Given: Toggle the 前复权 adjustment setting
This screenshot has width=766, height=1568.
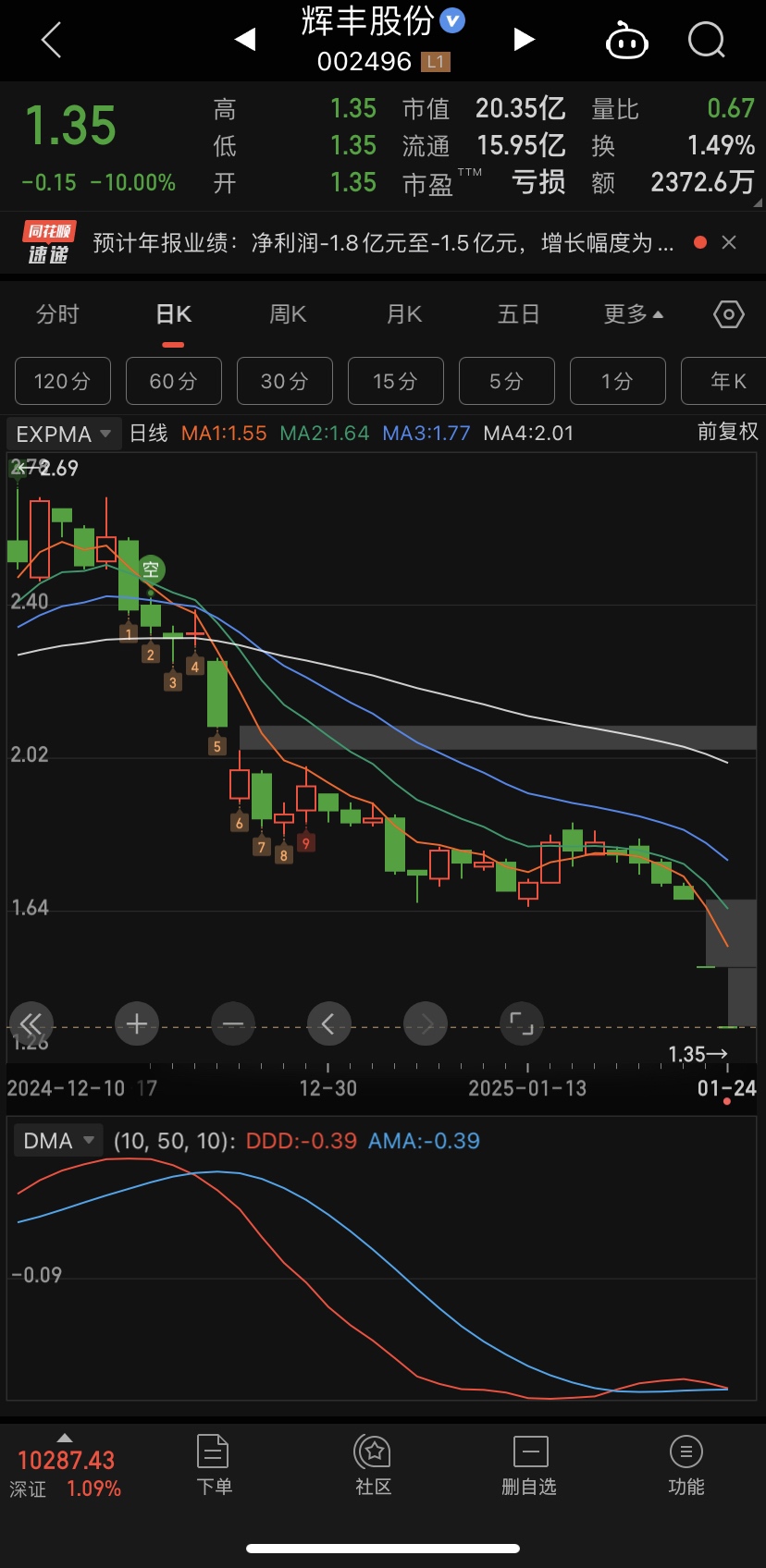Looking at the screenshot, I should pyautogui.click(x=728, y=432).
